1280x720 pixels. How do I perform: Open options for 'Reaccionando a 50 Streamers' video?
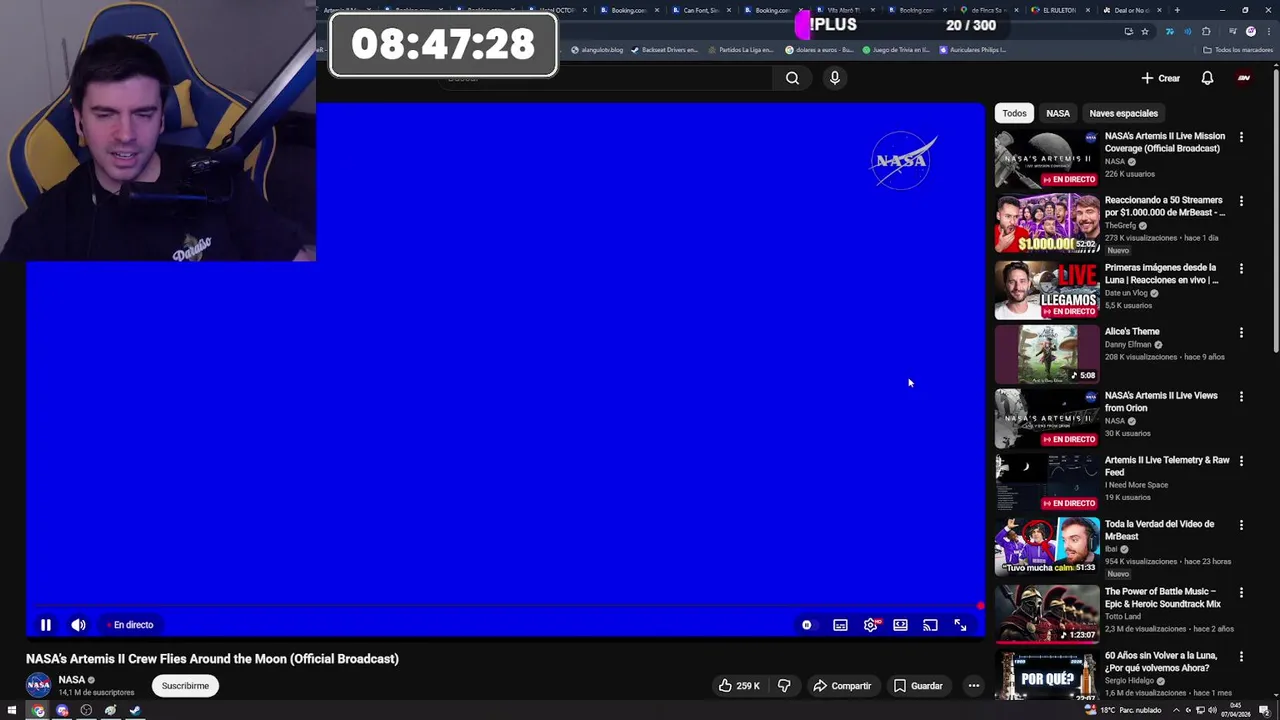point(1241,201)
